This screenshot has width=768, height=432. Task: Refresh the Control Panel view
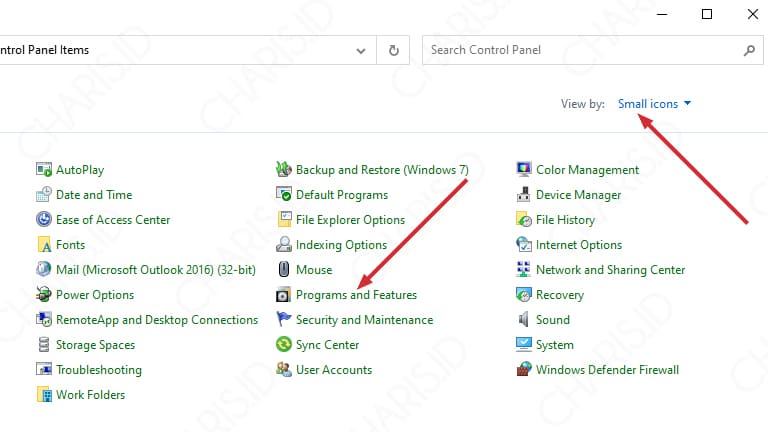click(x=393, y=50)
